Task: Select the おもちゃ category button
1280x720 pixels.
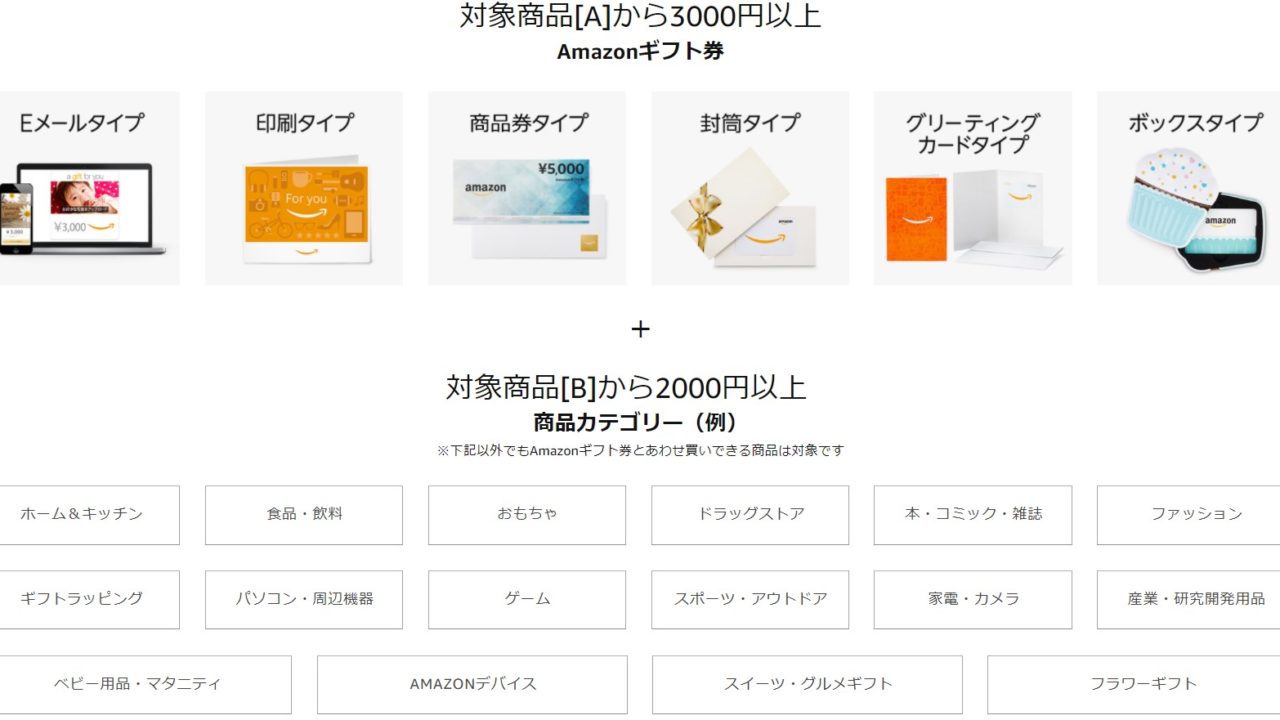Action: (x=527, y=515)
